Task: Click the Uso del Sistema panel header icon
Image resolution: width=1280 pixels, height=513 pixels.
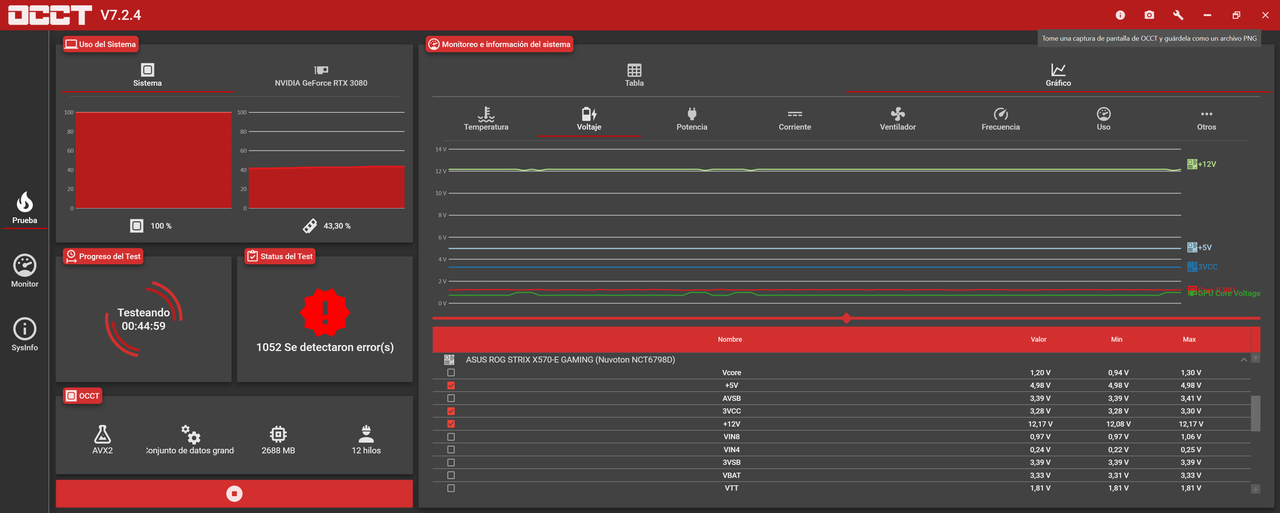Action: tap(71, 44)
